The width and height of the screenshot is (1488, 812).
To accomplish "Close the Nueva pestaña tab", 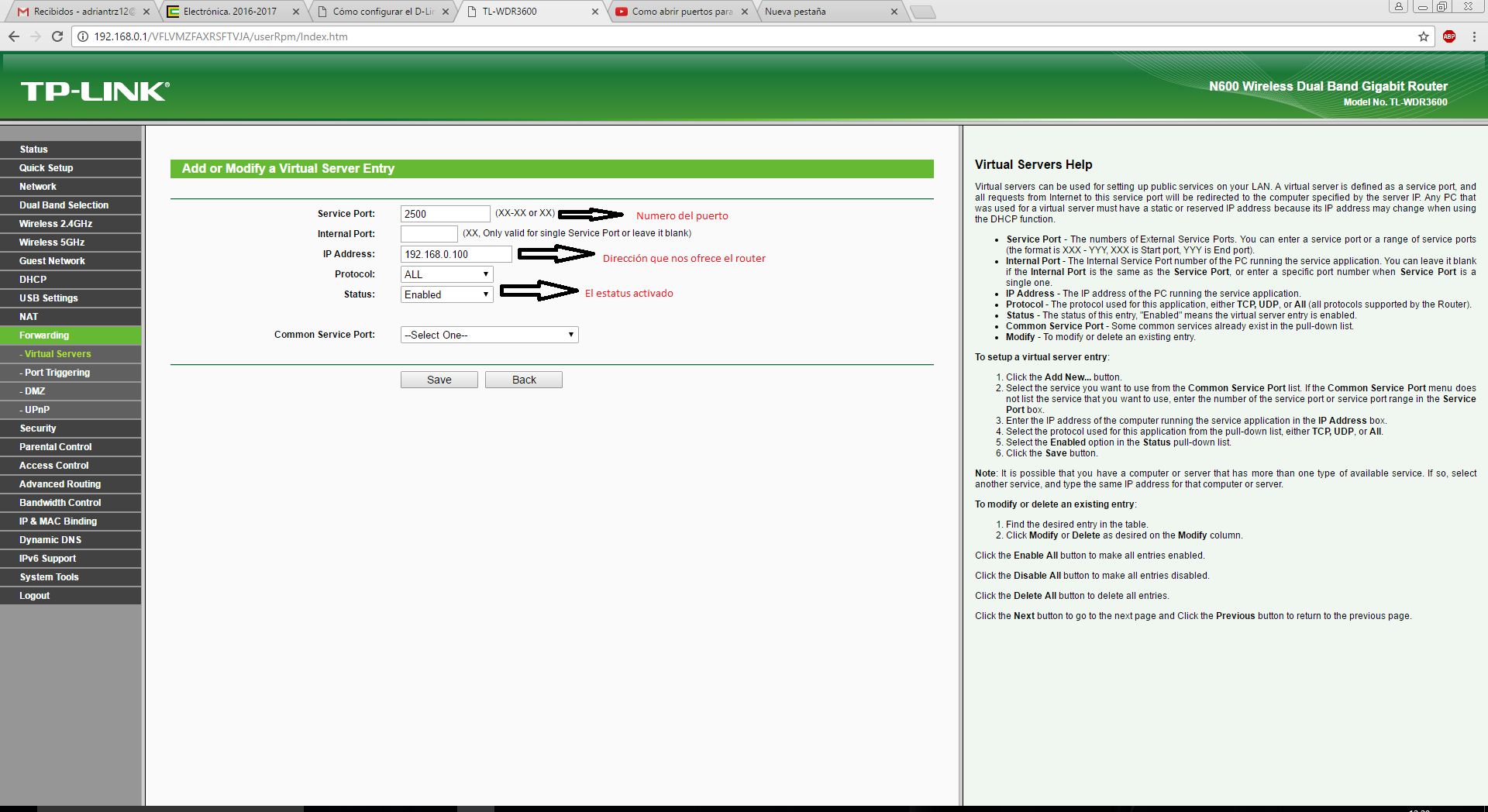I will [x=894, y=12].
